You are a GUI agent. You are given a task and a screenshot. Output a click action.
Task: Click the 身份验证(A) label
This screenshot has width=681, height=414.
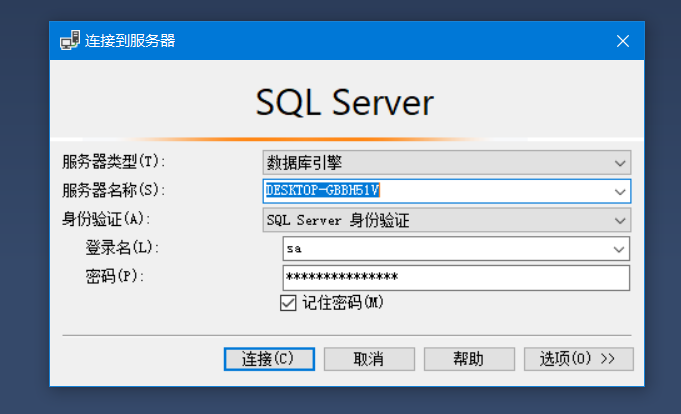(x=106, y=219)
